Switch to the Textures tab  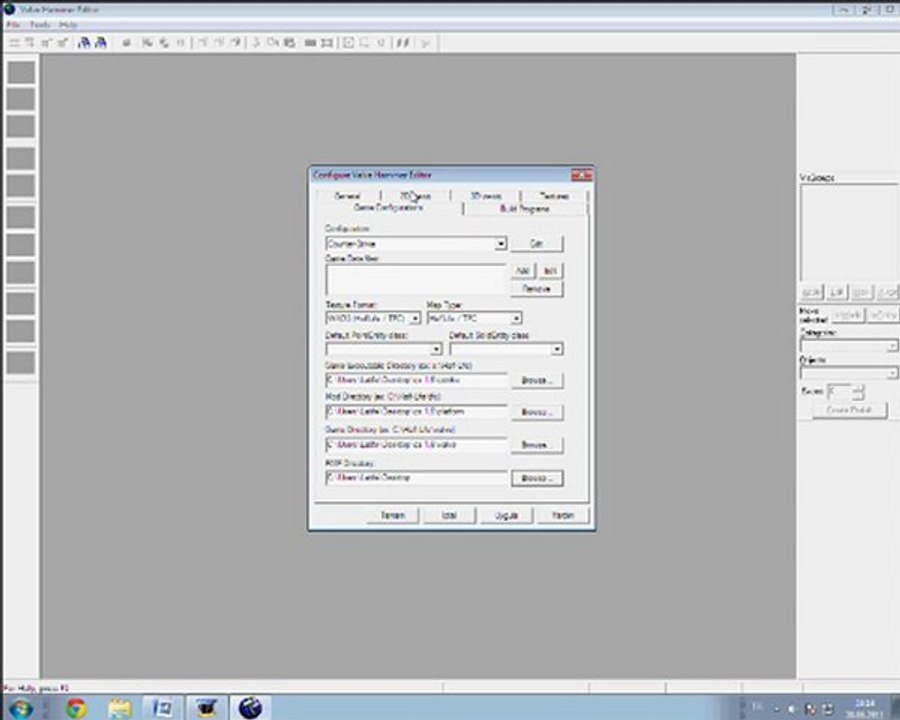[554, 196]
